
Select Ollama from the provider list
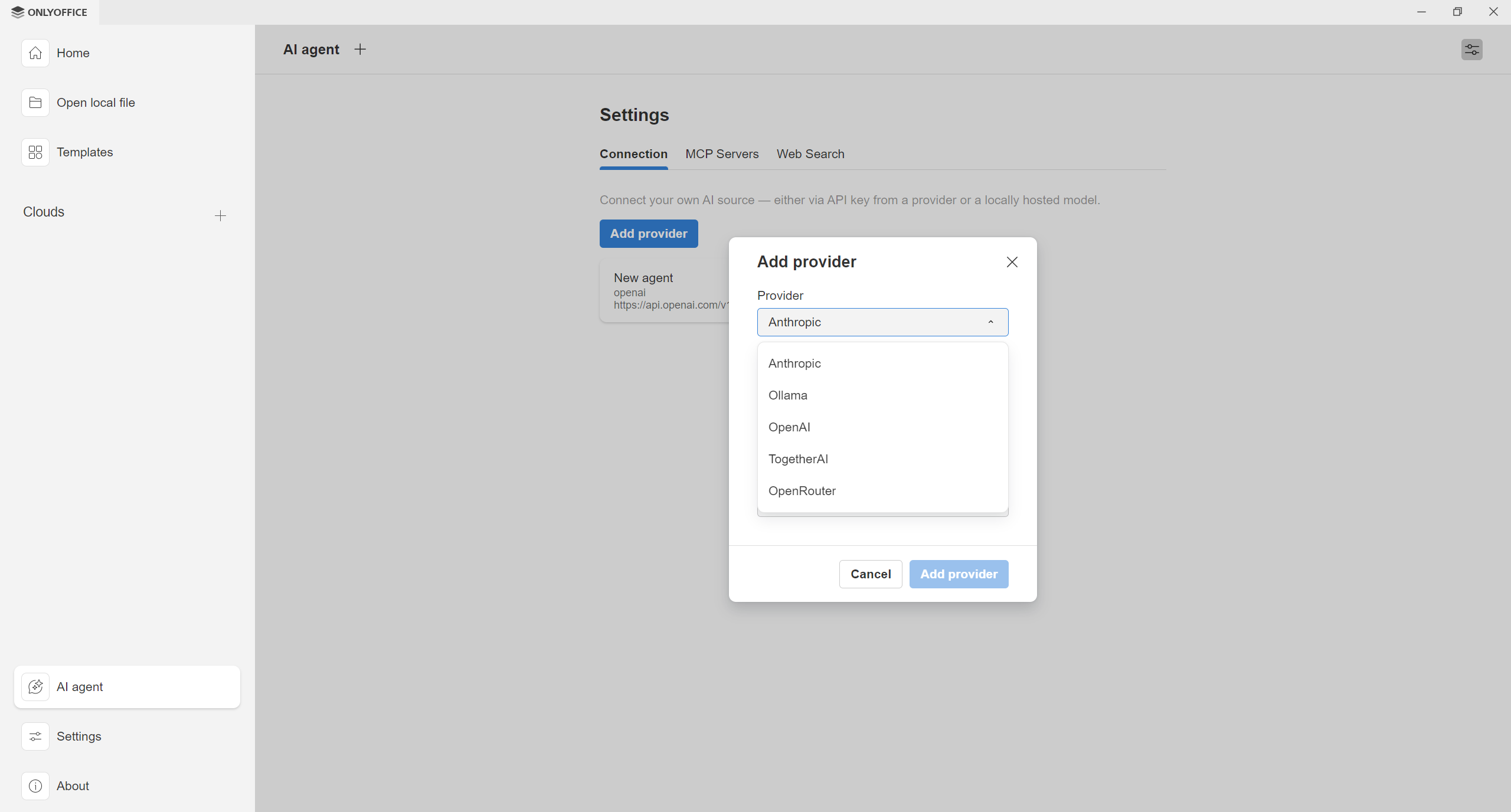(788, 395)
